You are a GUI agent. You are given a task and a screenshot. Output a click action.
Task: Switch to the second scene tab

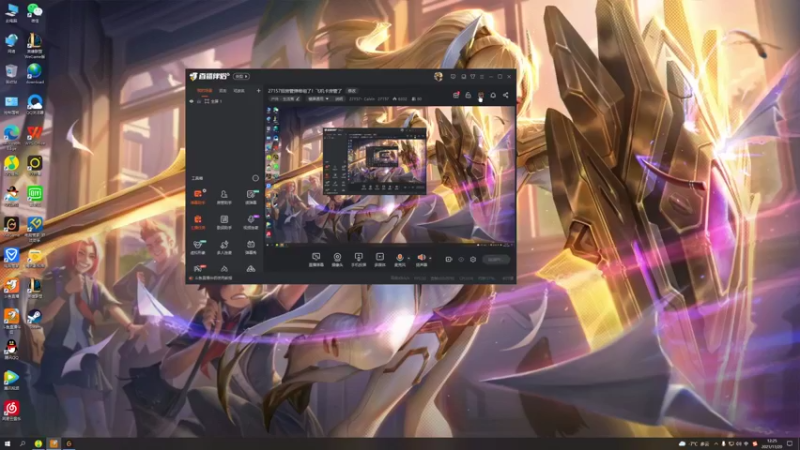pyautogui.click(x=222, y=91)
